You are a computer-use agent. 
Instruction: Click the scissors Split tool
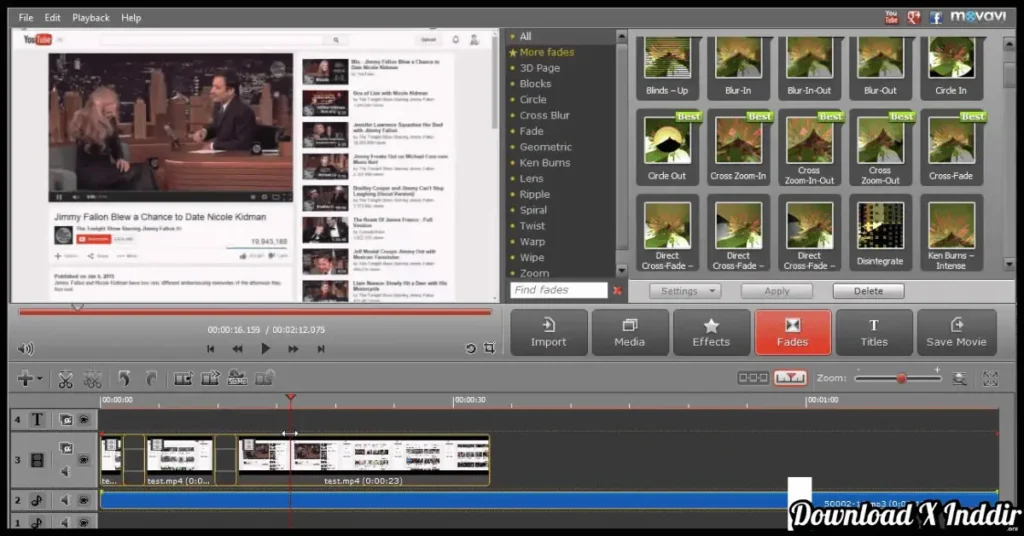(x=65, y=379)
